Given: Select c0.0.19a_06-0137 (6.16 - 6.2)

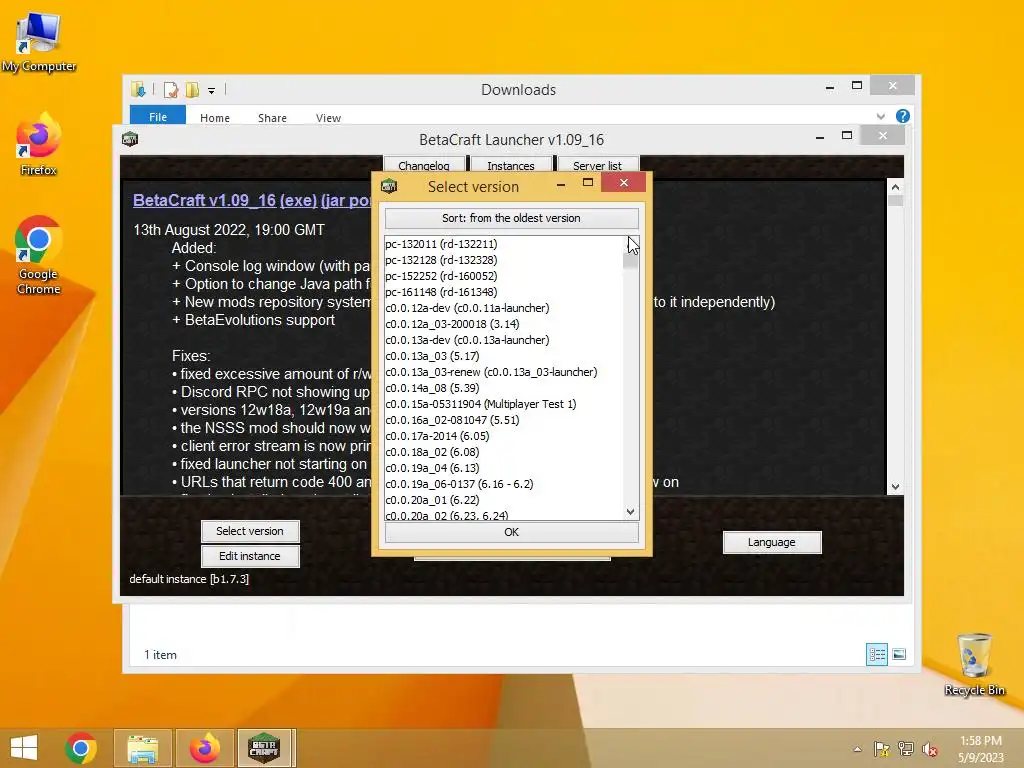Looking at the screenshot, I should tap(504, 484).
